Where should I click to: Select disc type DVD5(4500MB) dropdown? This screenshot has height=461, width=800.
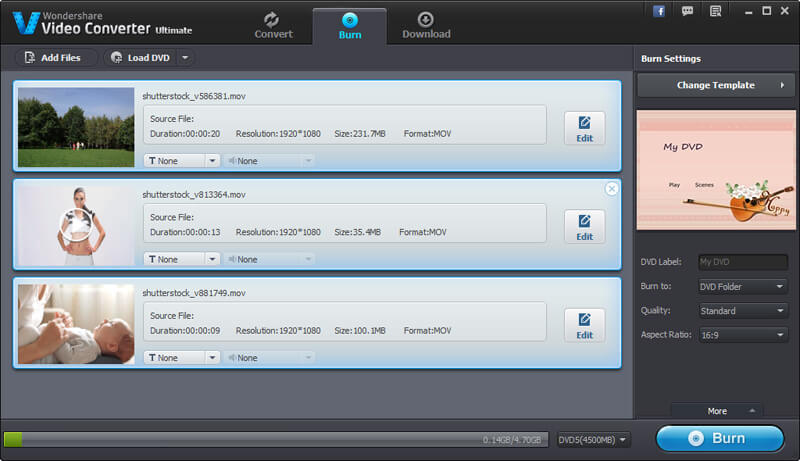(x=594, y=439)
